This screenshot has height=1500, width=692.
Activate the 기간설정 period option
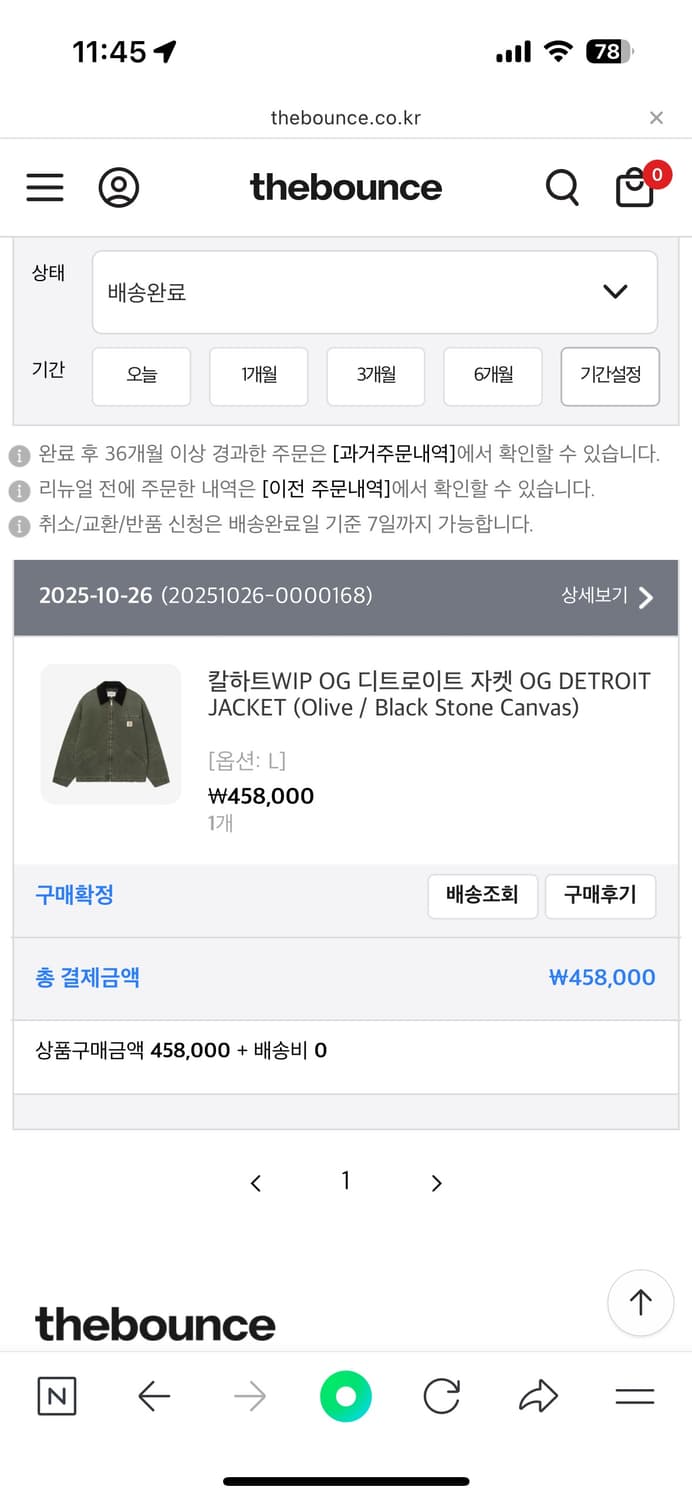point(610,377)
